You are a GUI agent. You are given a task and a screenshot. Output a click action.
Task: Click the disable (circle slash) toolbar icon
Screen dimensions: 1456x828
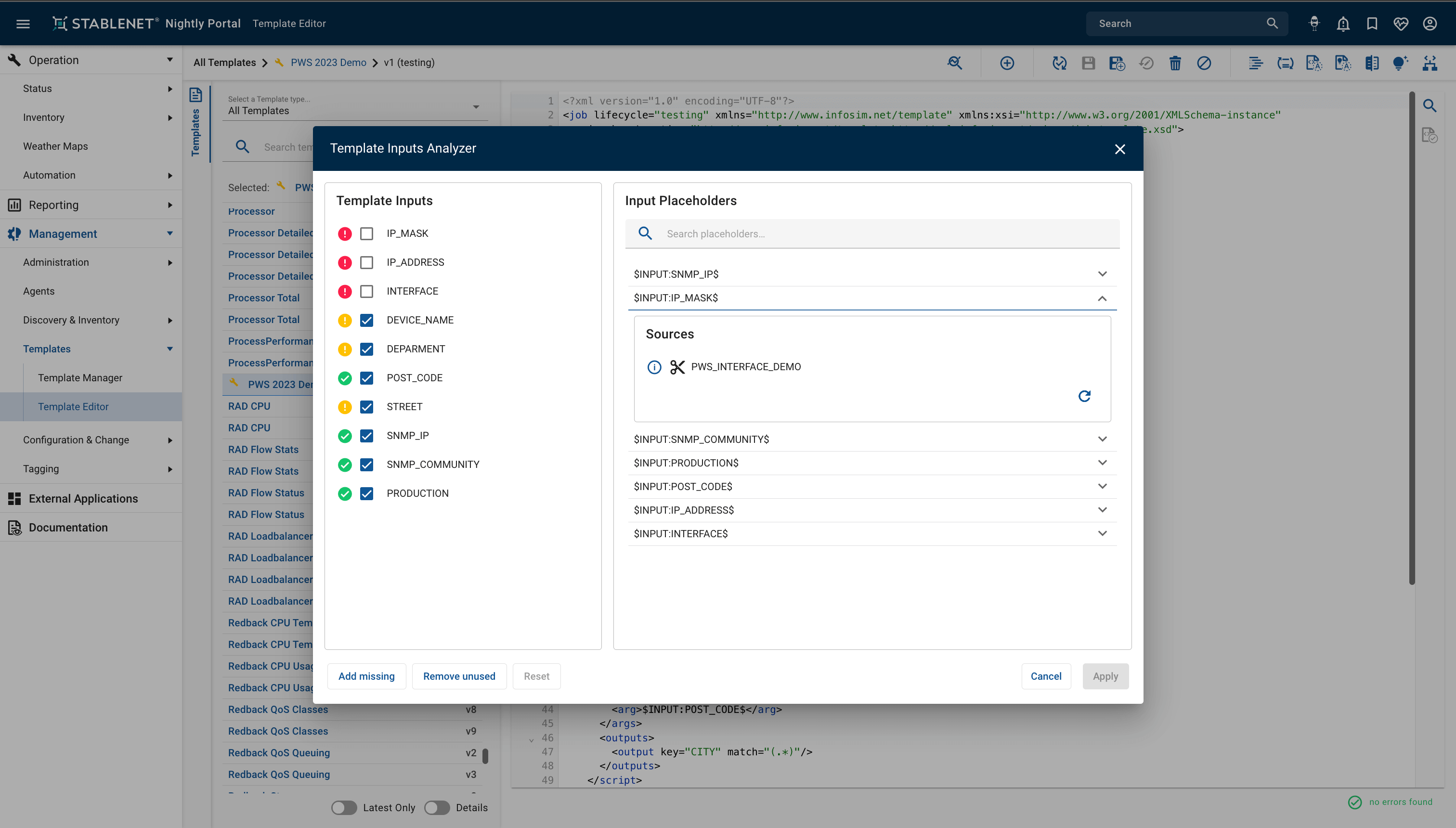(1204, 63)
